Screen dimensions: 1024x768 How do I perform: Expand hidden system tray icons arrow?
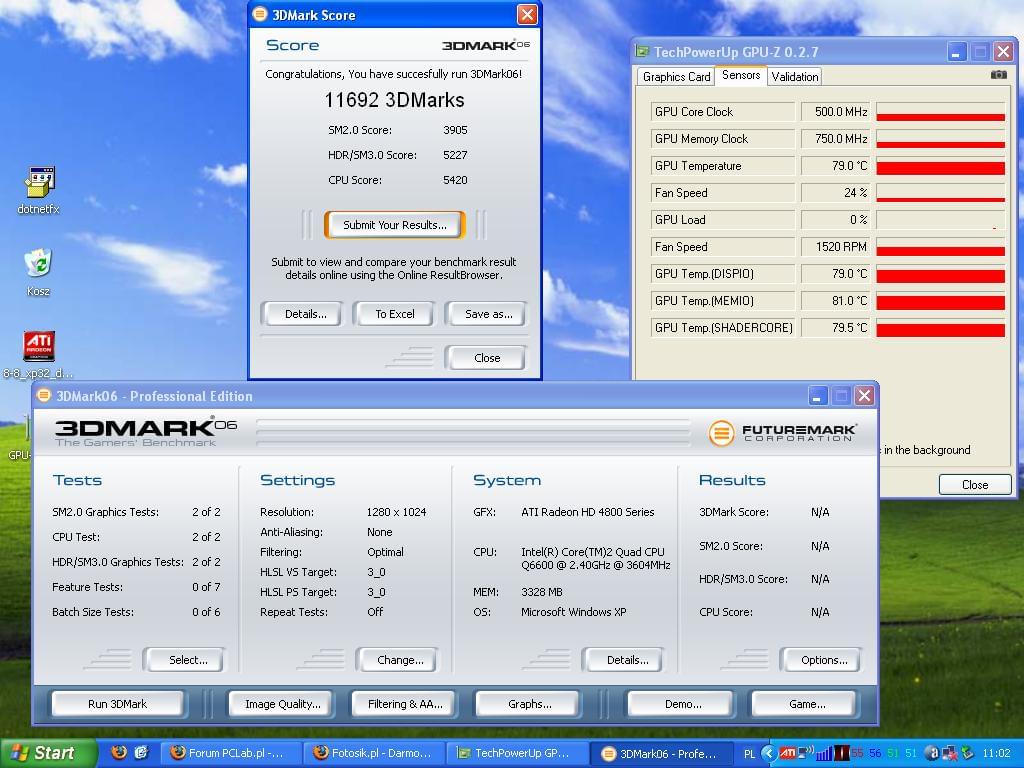click(767, 753)
